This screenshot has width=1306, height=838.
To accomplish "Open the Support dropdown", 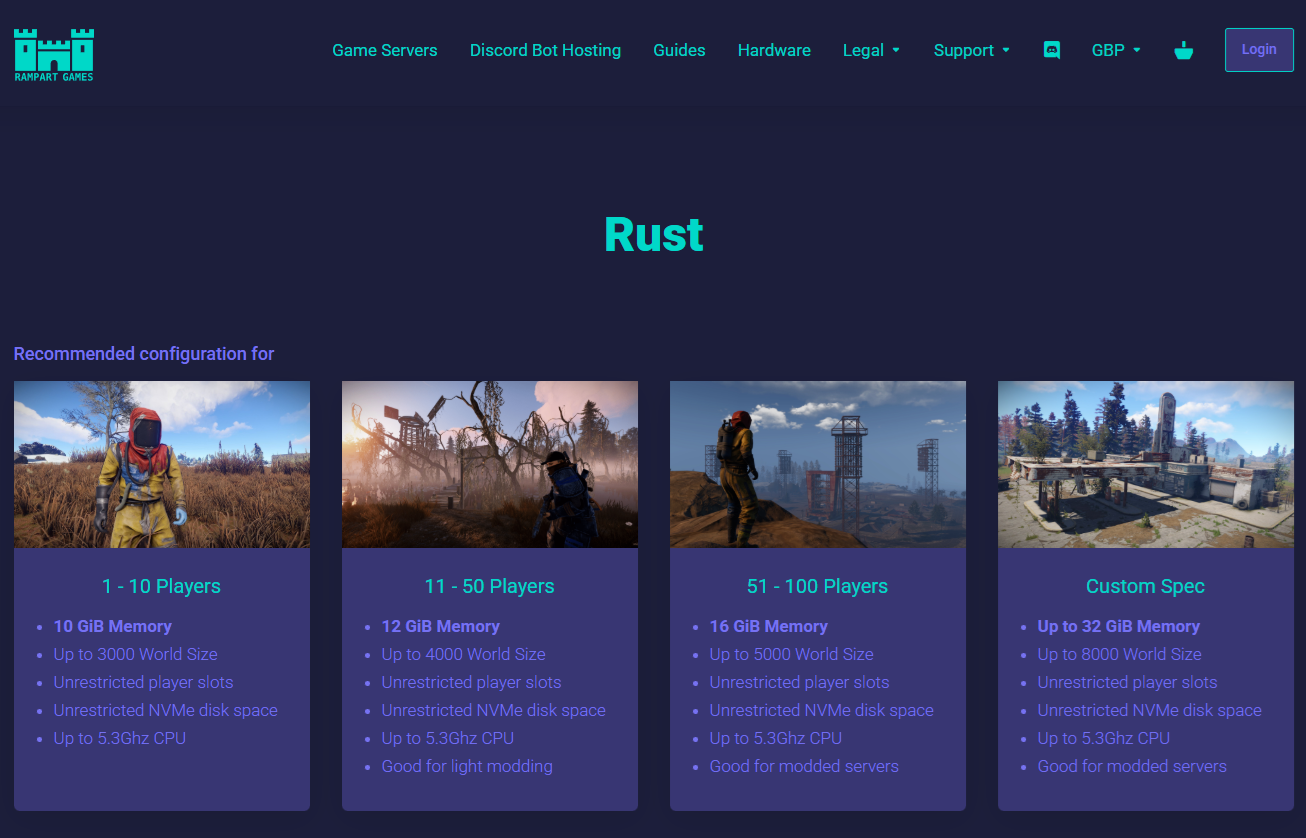I will point(971,49).
